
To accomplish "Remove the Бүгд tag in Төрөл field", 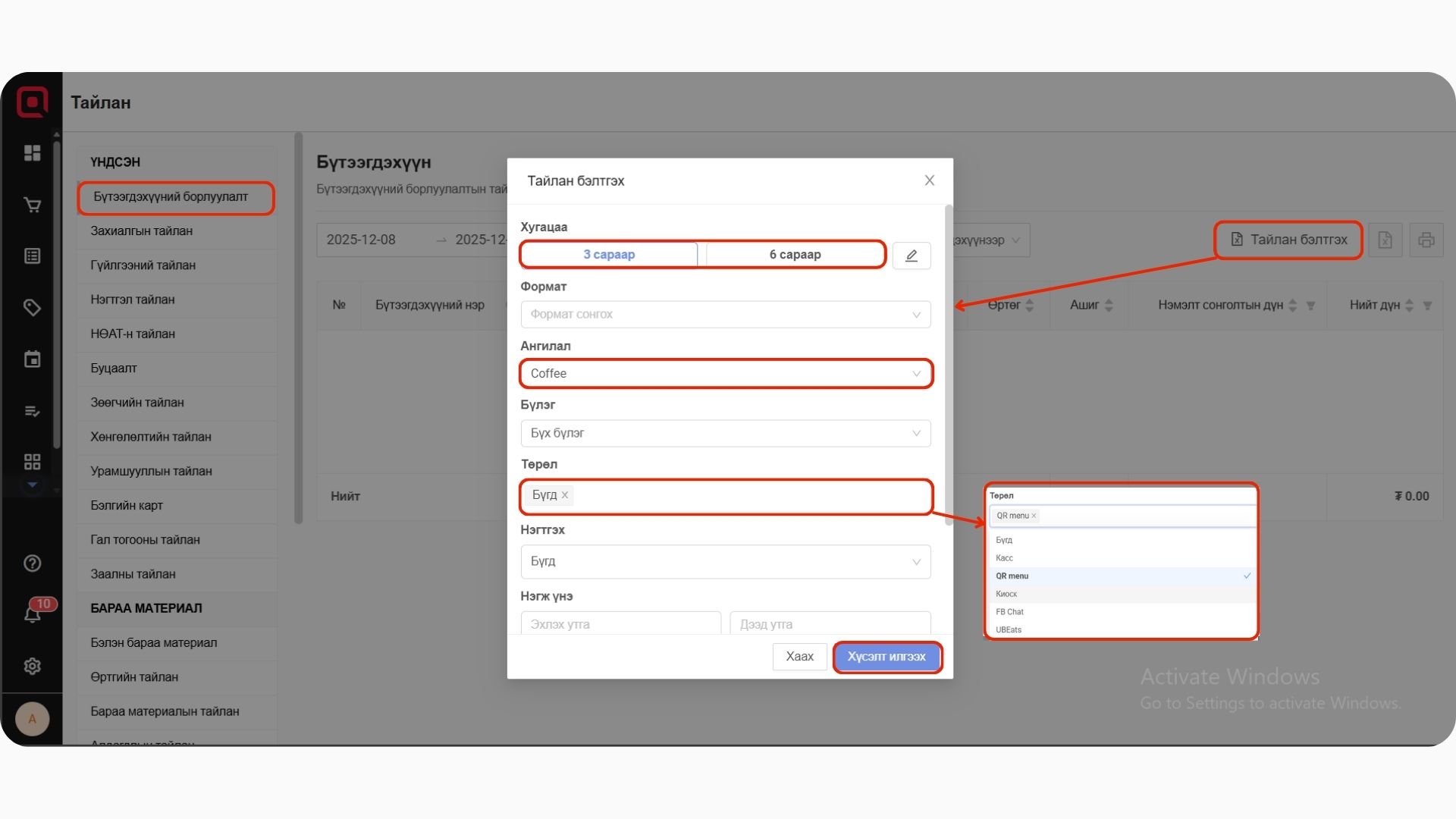I will tap(564, 494).
